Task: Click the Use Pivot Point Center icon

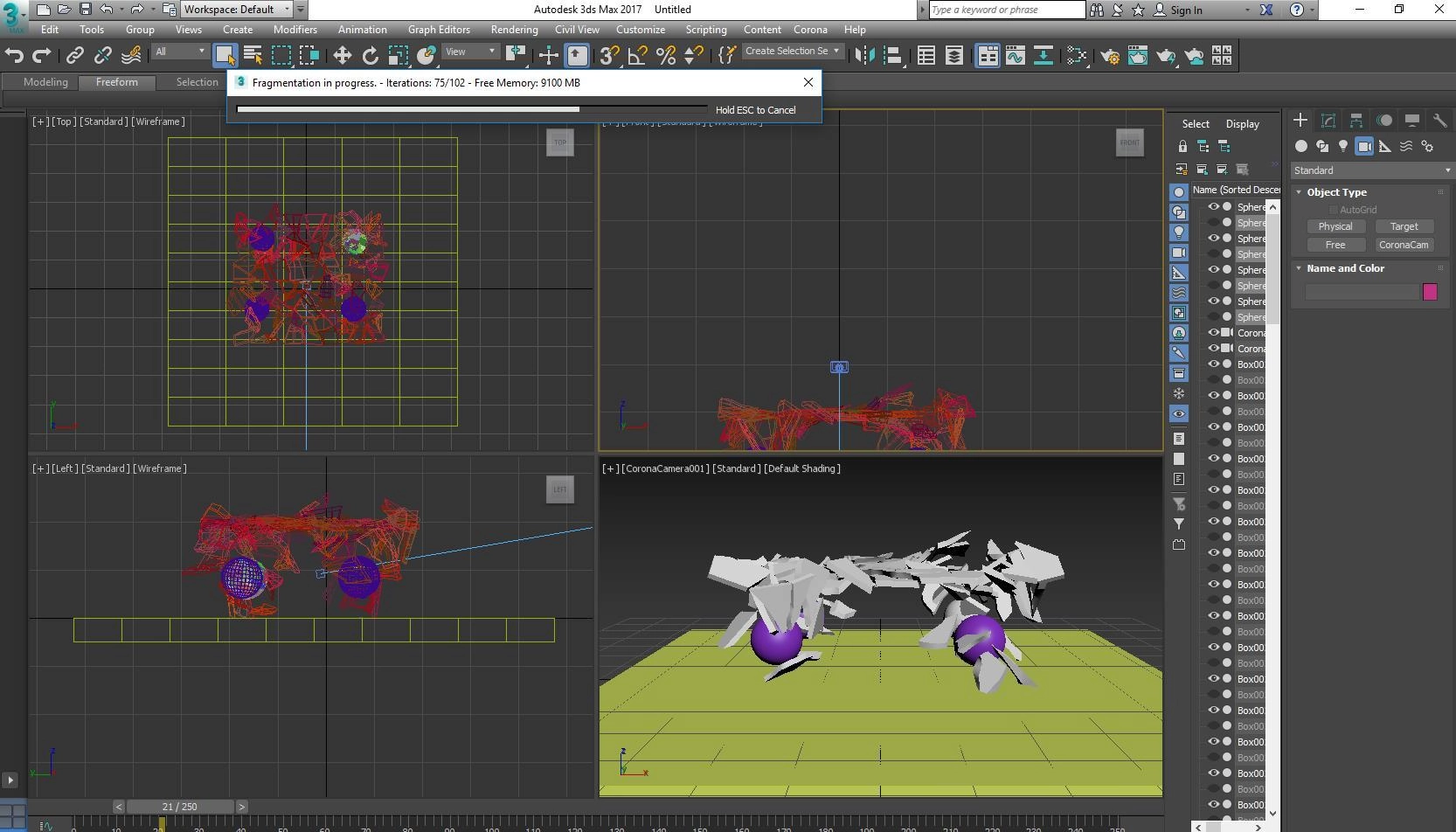Action: pyautogui.click(x=516, y=55)
